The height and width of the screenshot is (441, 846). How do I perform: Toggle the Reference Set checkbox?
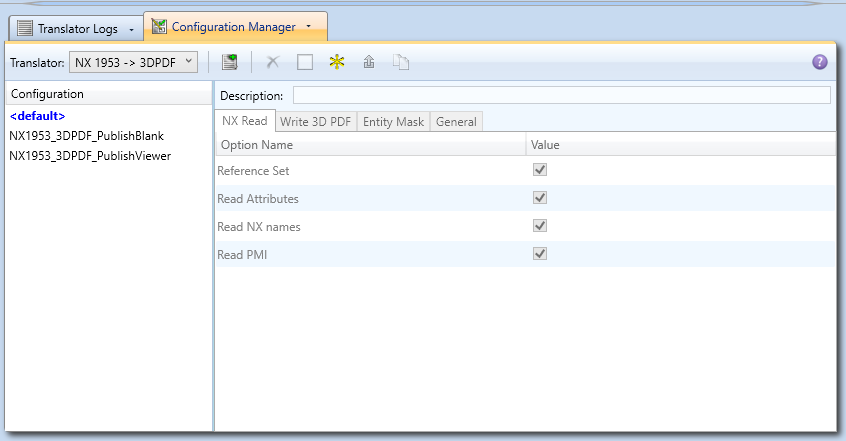[540, 169]
